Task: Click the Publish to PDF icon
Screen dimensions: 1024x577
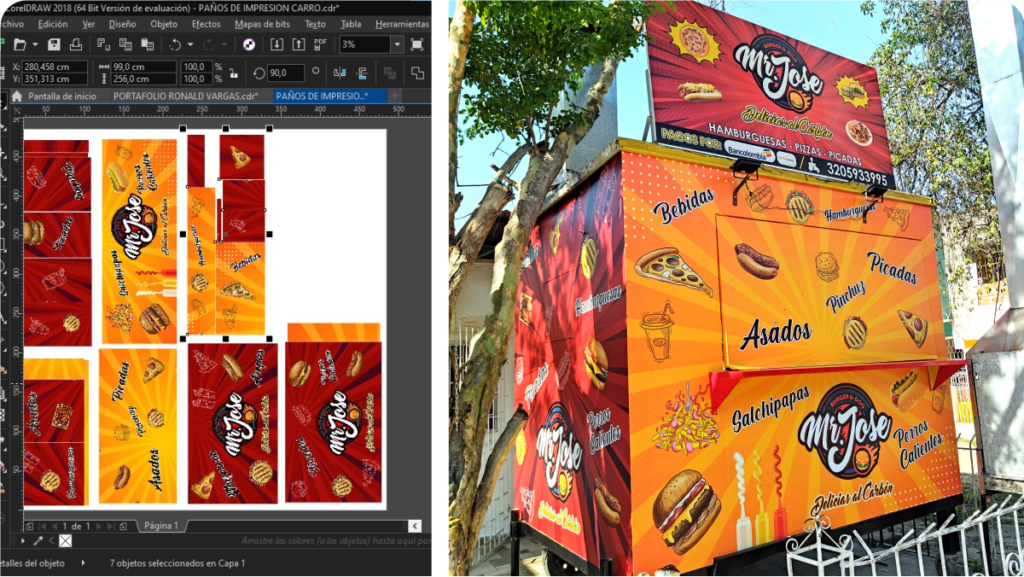Action: (x=320, y=45)
